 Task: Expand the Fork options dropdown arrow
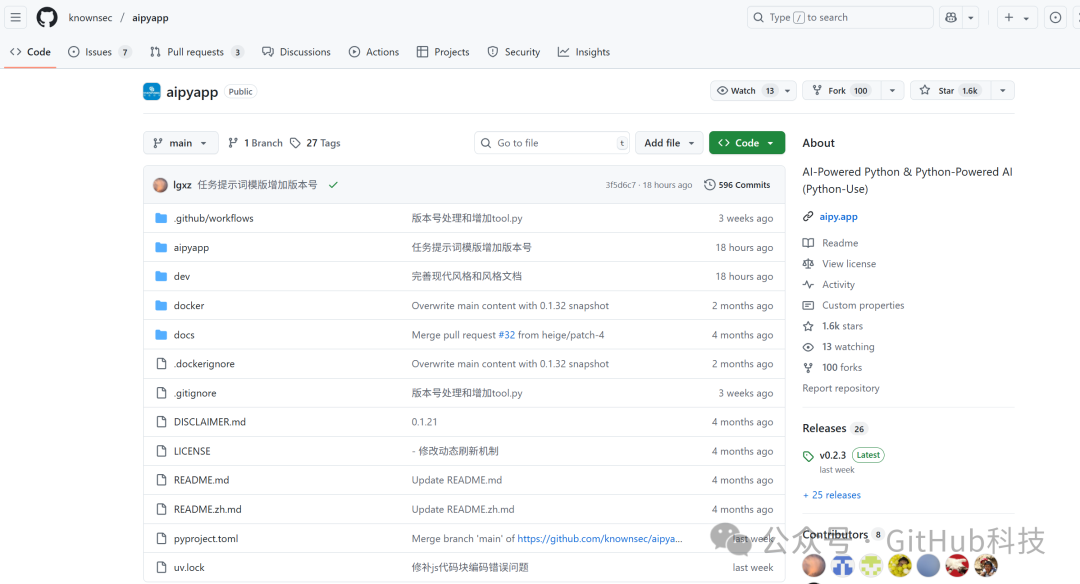(x=893, y=91)
